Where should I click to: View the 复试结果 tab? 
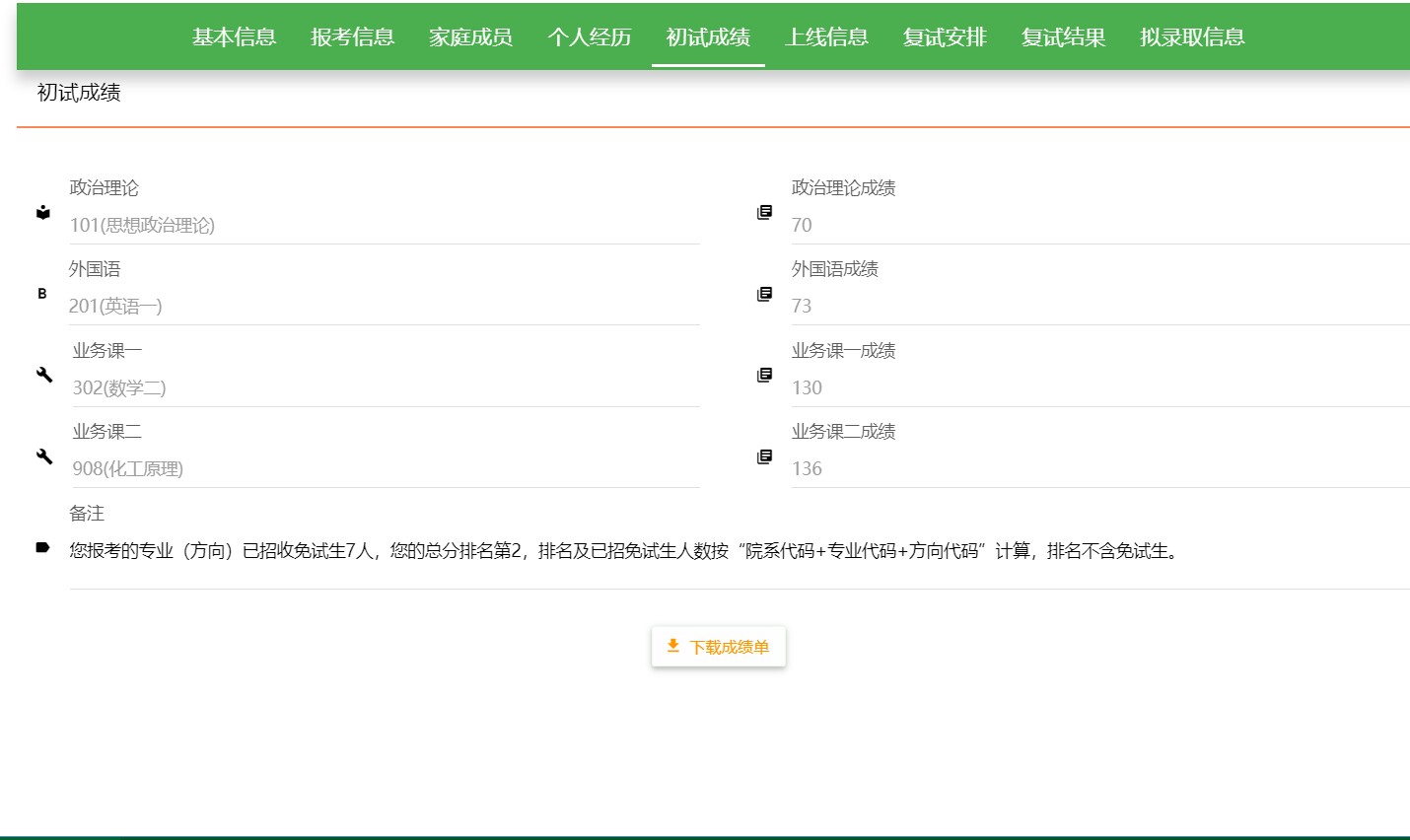coord(1063,37)
